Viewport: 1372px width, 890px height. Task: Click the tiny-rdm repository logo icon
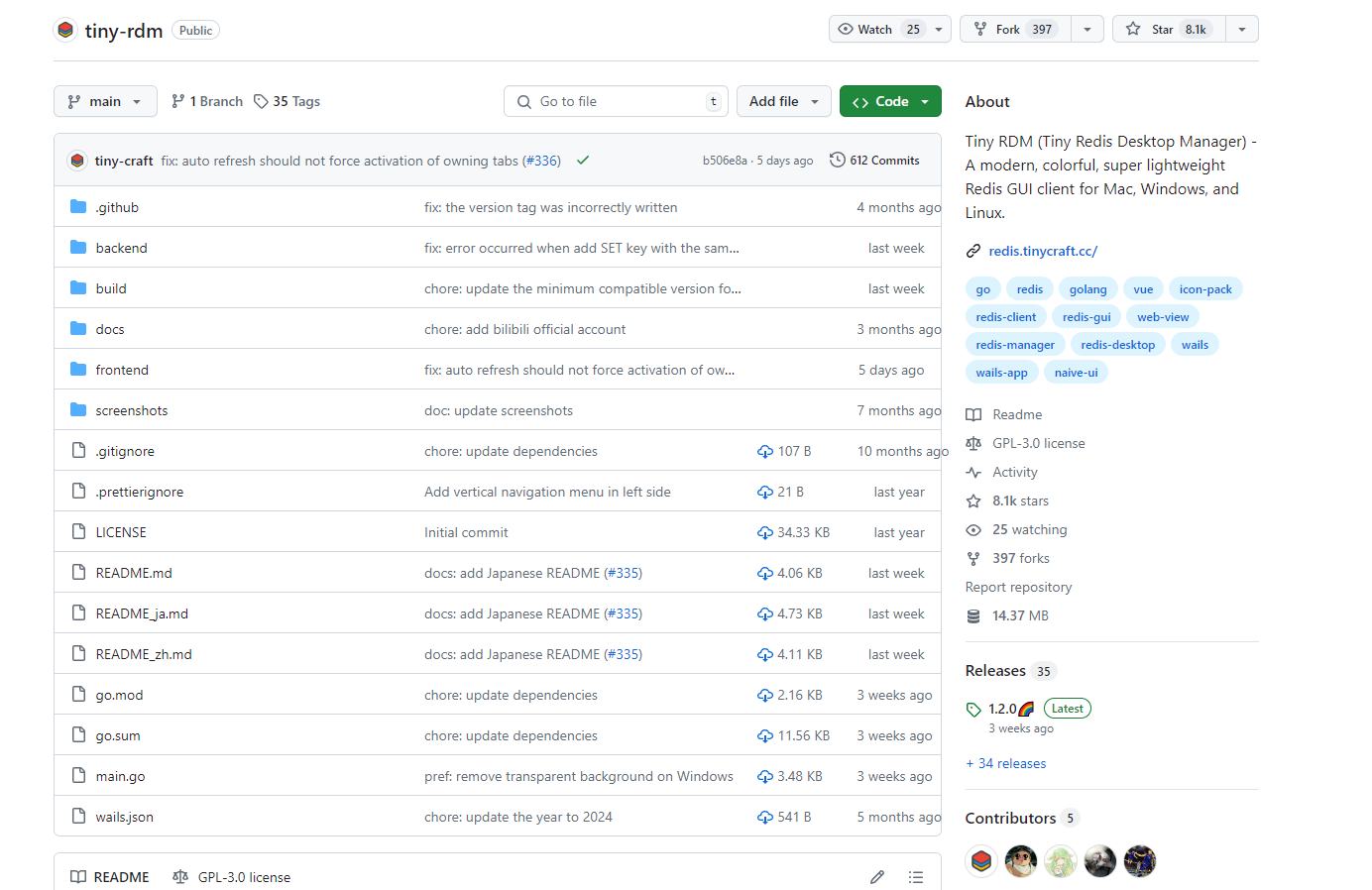pyautogui.click(x=65, y=30)
